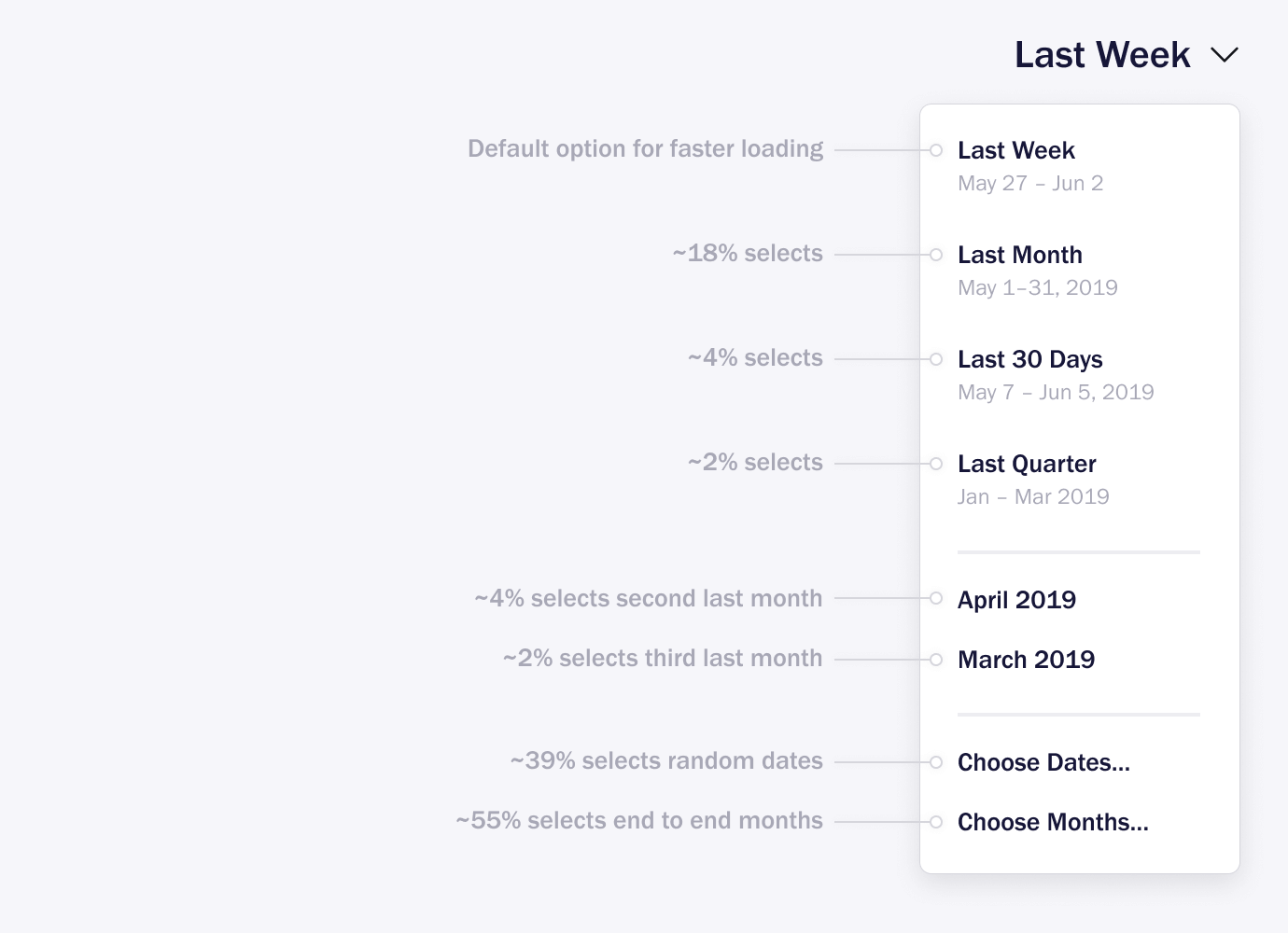Choose the Last 30 Days option
The image size is (1288, 933).
tap(1030, 359)
